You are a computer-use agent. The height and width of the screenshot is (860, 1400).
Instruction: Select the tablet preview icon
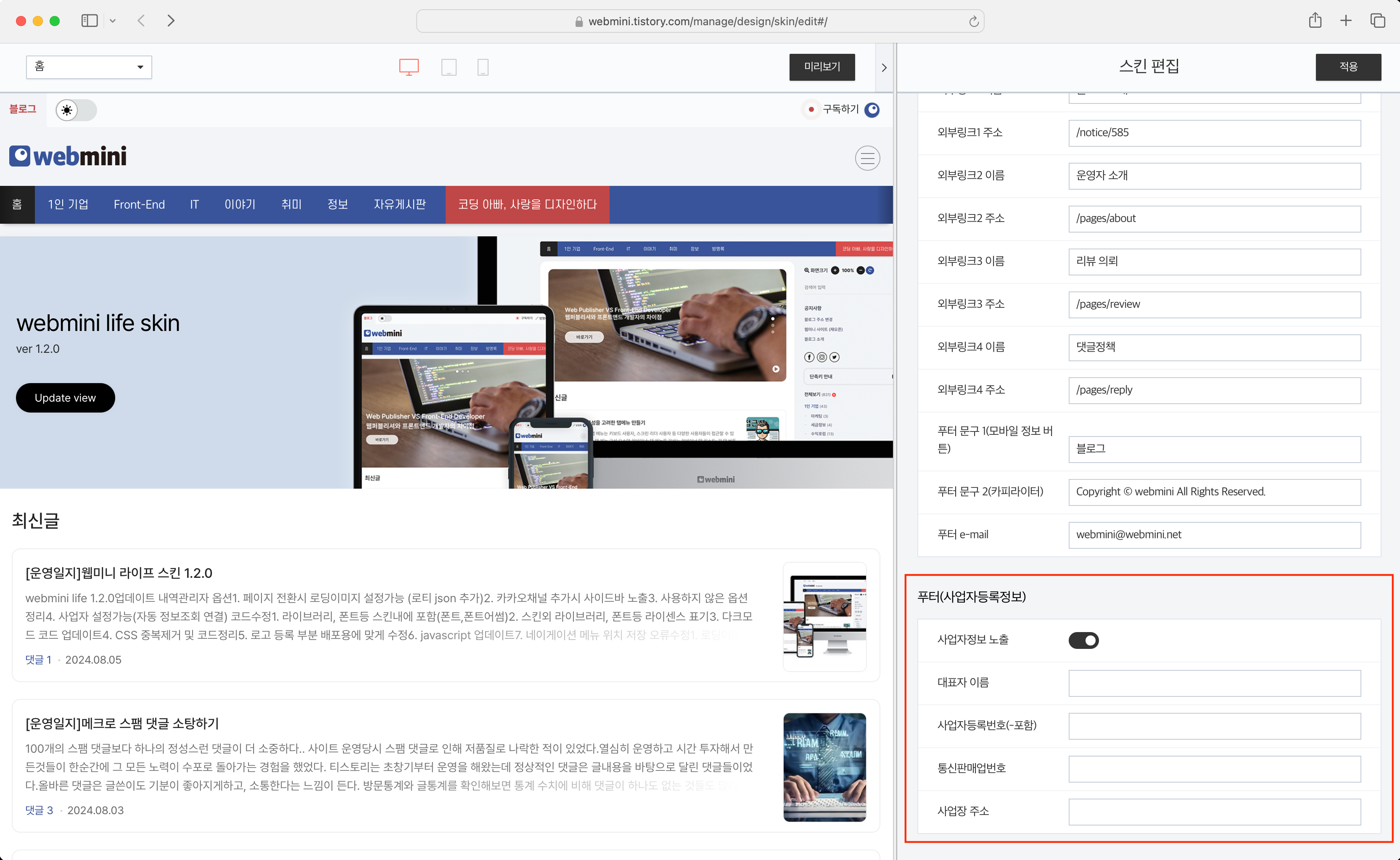point(449,67)
